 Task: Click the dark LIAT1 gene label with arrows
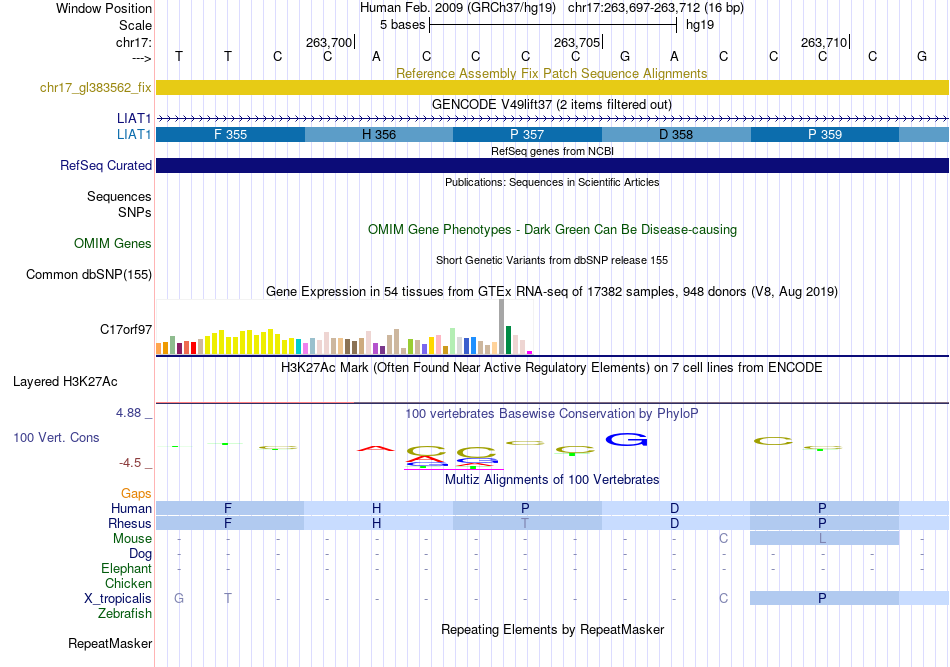tap(134, 118)
